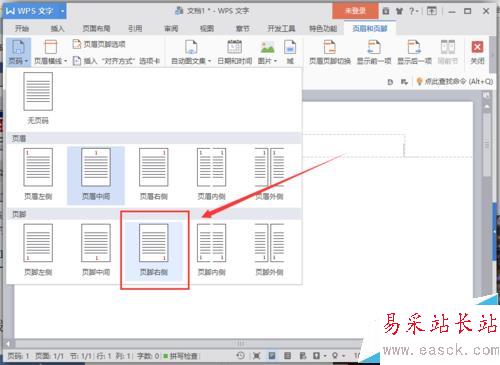500x365 pixels.
Task: Switch to the 审阅 tab
Action: pos(171,29)
